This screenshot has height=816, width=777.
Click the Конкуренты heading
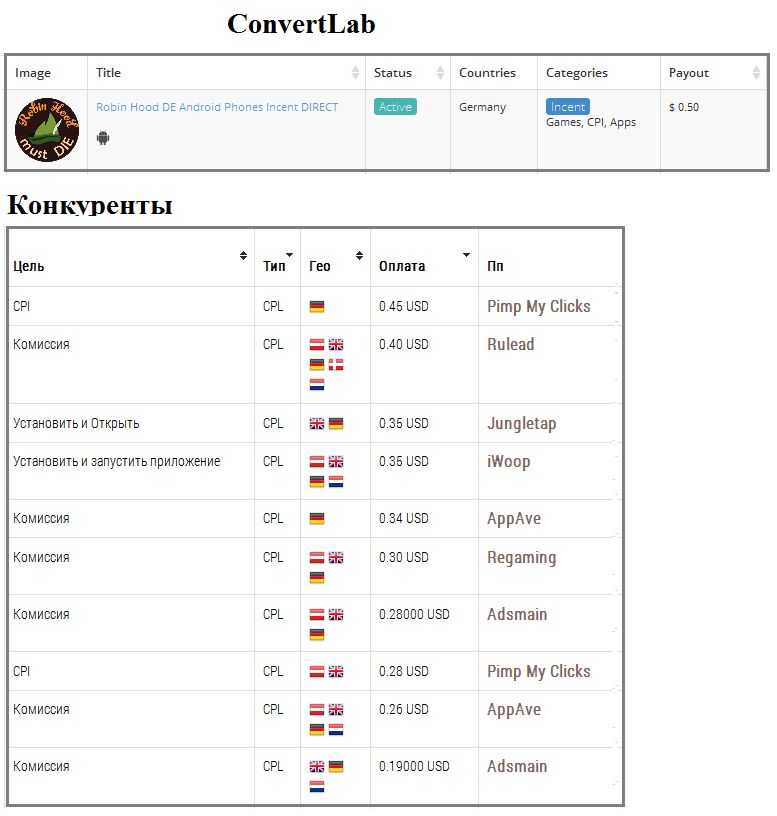[x=90, y=205]
